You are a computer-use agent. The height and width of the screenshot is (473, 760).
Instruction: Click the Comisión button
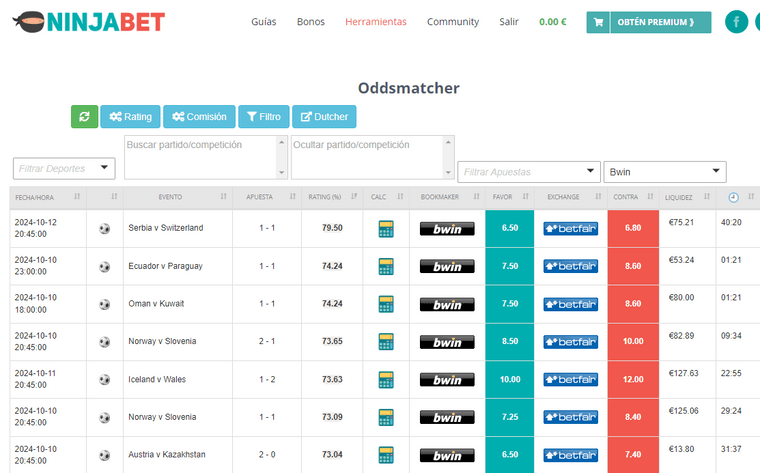[x=199, y=117]
